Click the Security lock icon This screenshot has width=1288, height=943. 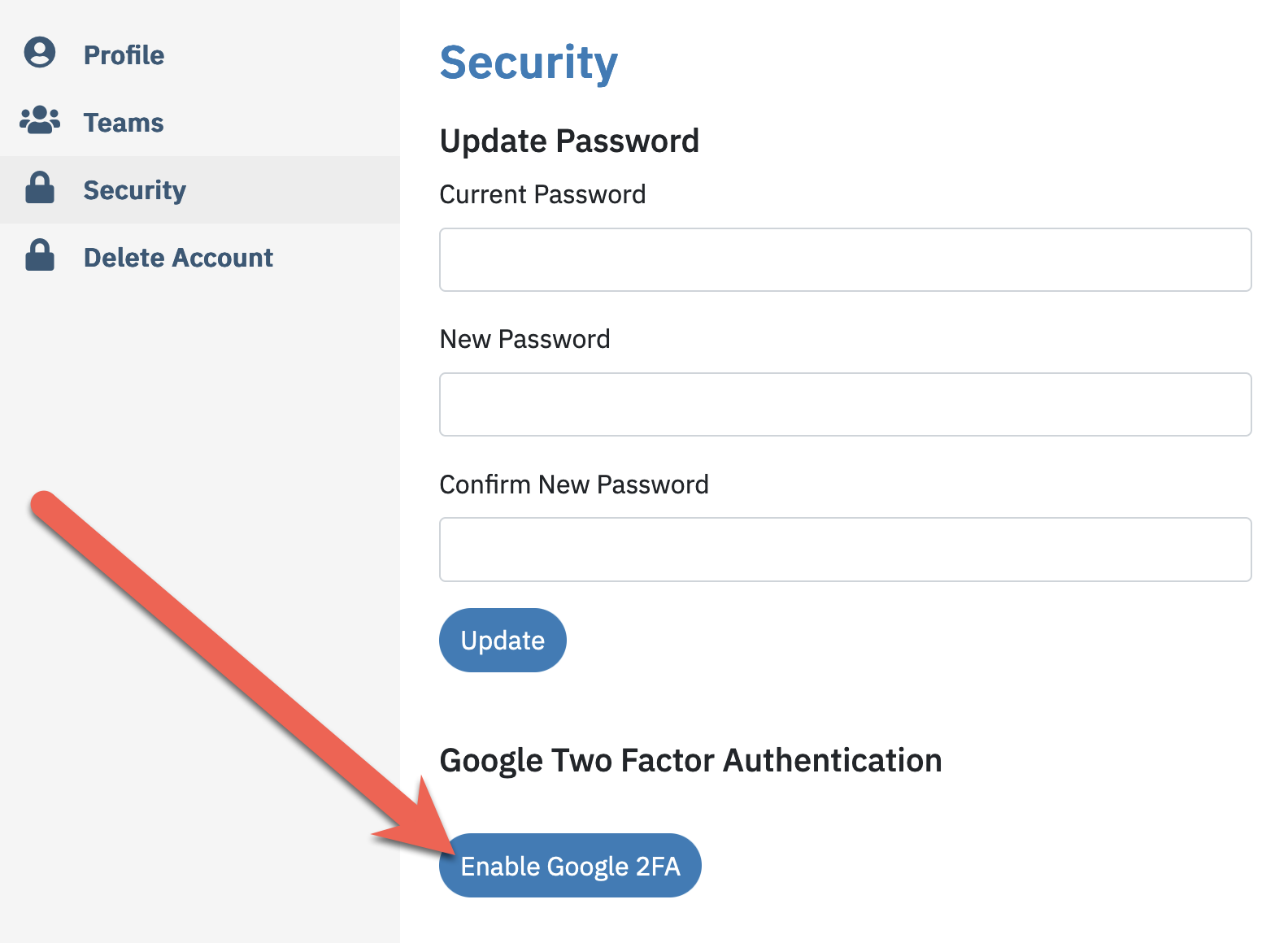point(39,189)
